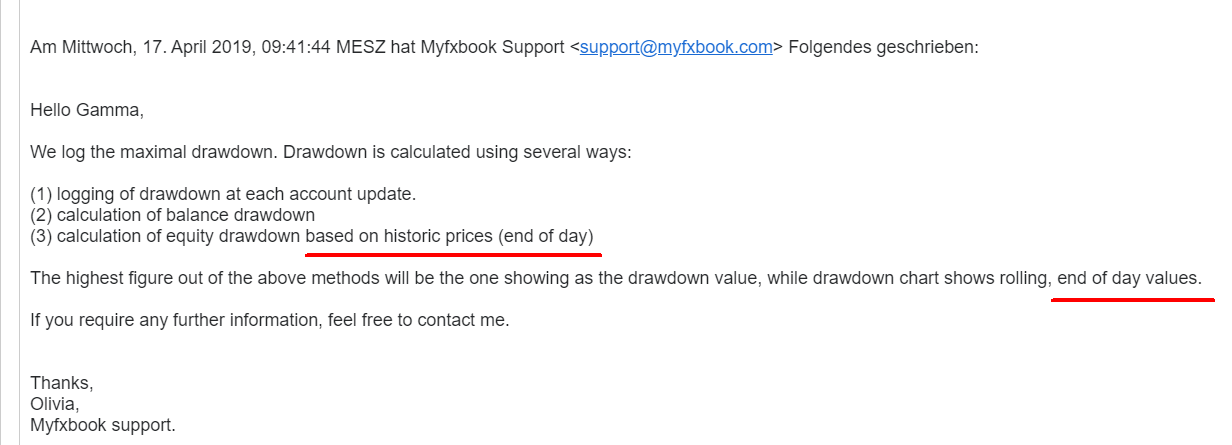Viewport: 1232px width, 445px height.
Task: Click the 'Thanks,' closing line
Action: coord(62,383)
